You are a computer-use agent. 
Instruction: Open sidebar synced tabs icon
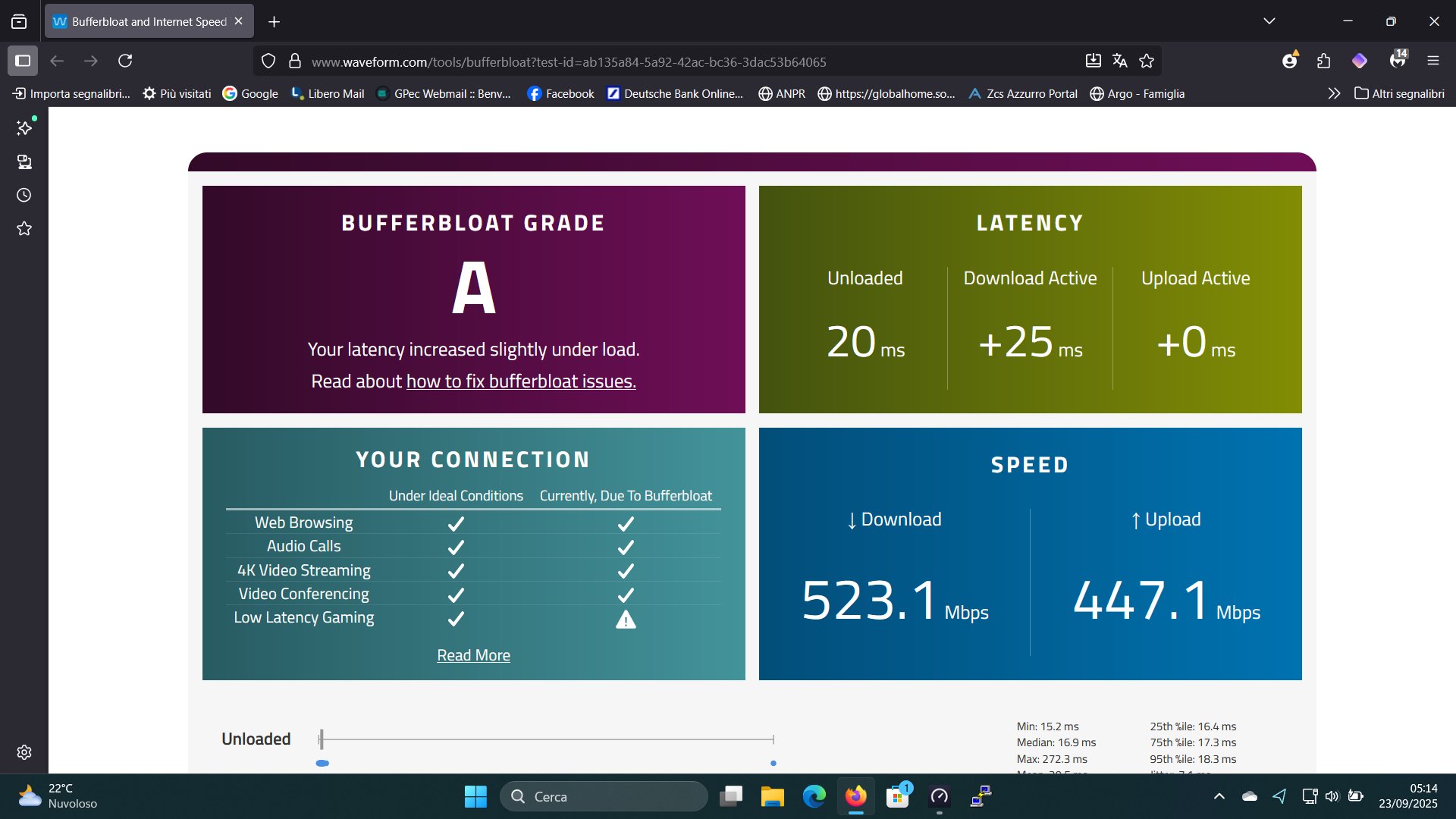[24, 162]
